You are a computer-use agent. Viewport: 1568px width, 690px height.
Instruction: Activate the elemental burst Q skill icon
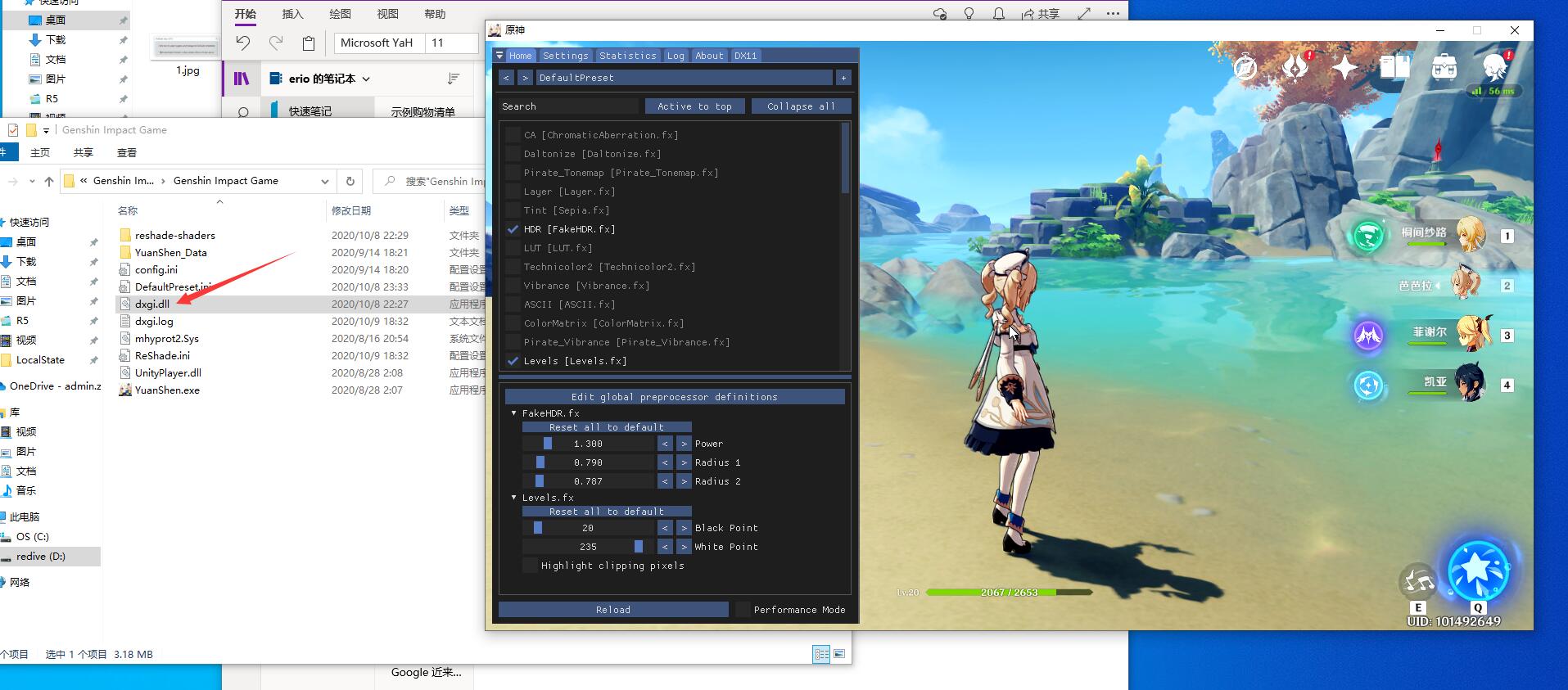click(1478, 570)
